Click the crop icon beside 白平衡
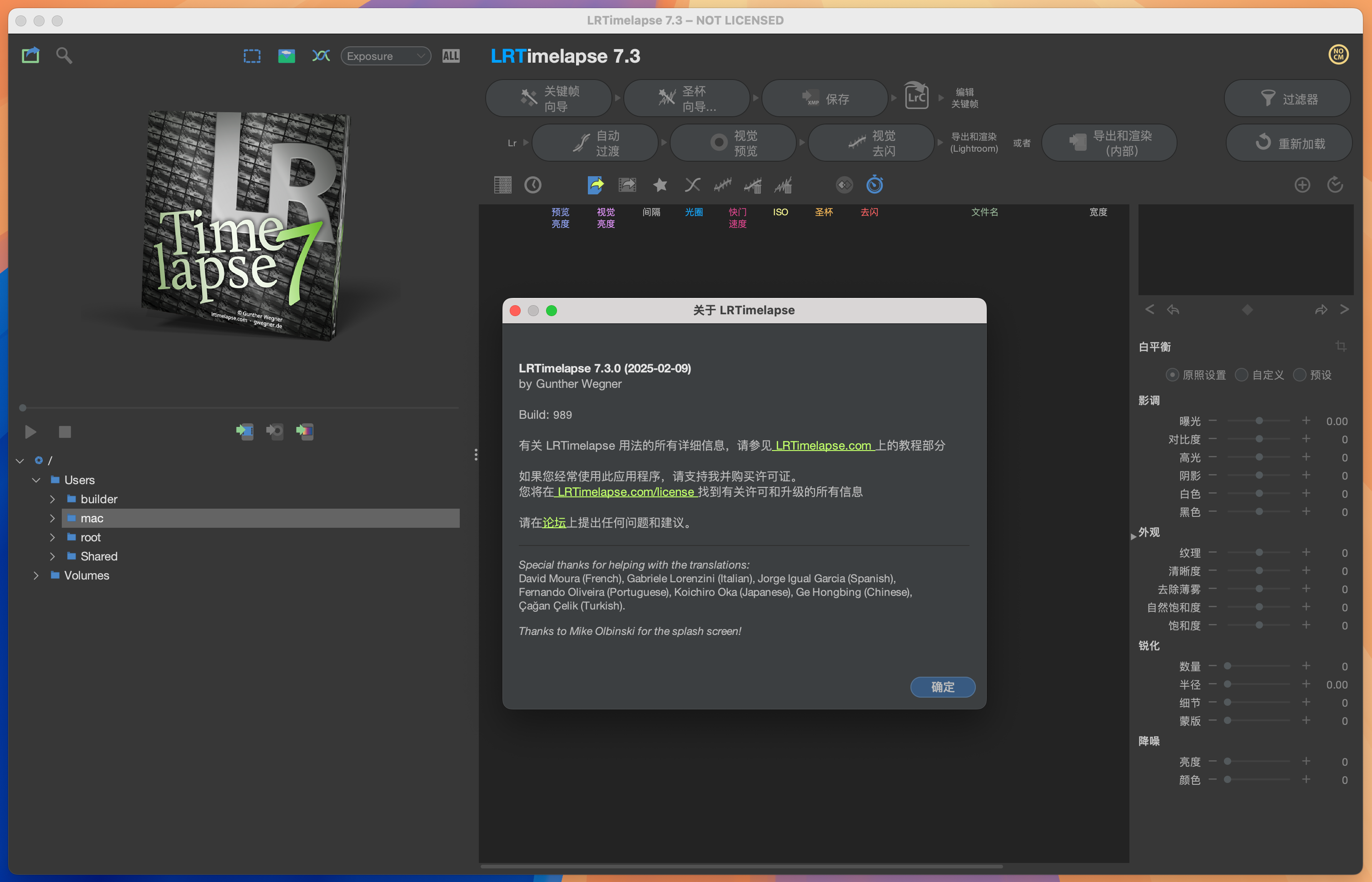The height and width of the screenshot is (882, 1372). click(x=1341, y=346)
